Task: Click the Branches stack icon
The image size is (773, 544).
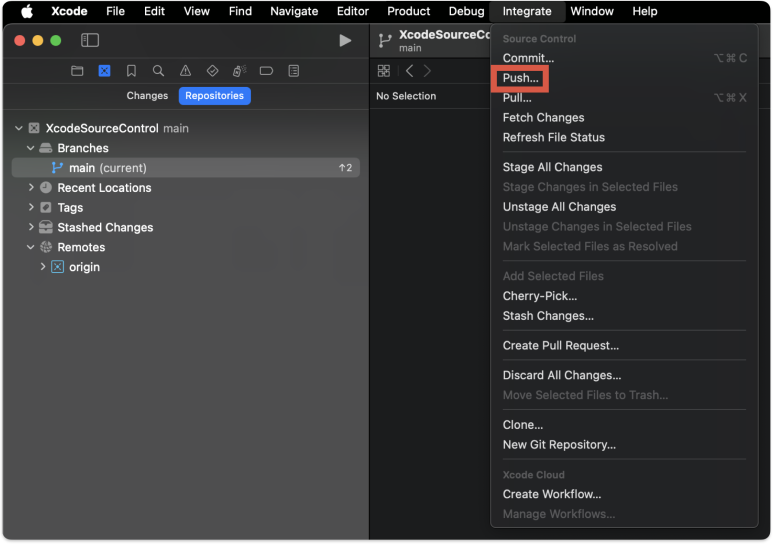Action: [x=46, y=148]
